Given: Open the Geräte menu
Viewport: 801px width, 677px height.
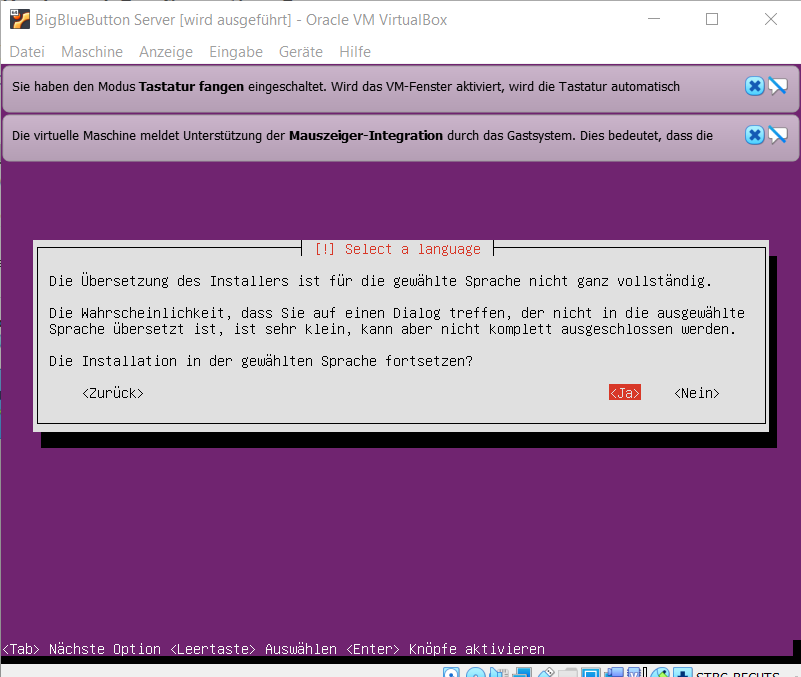Looking at the screenshot, I should coord(301,52).
